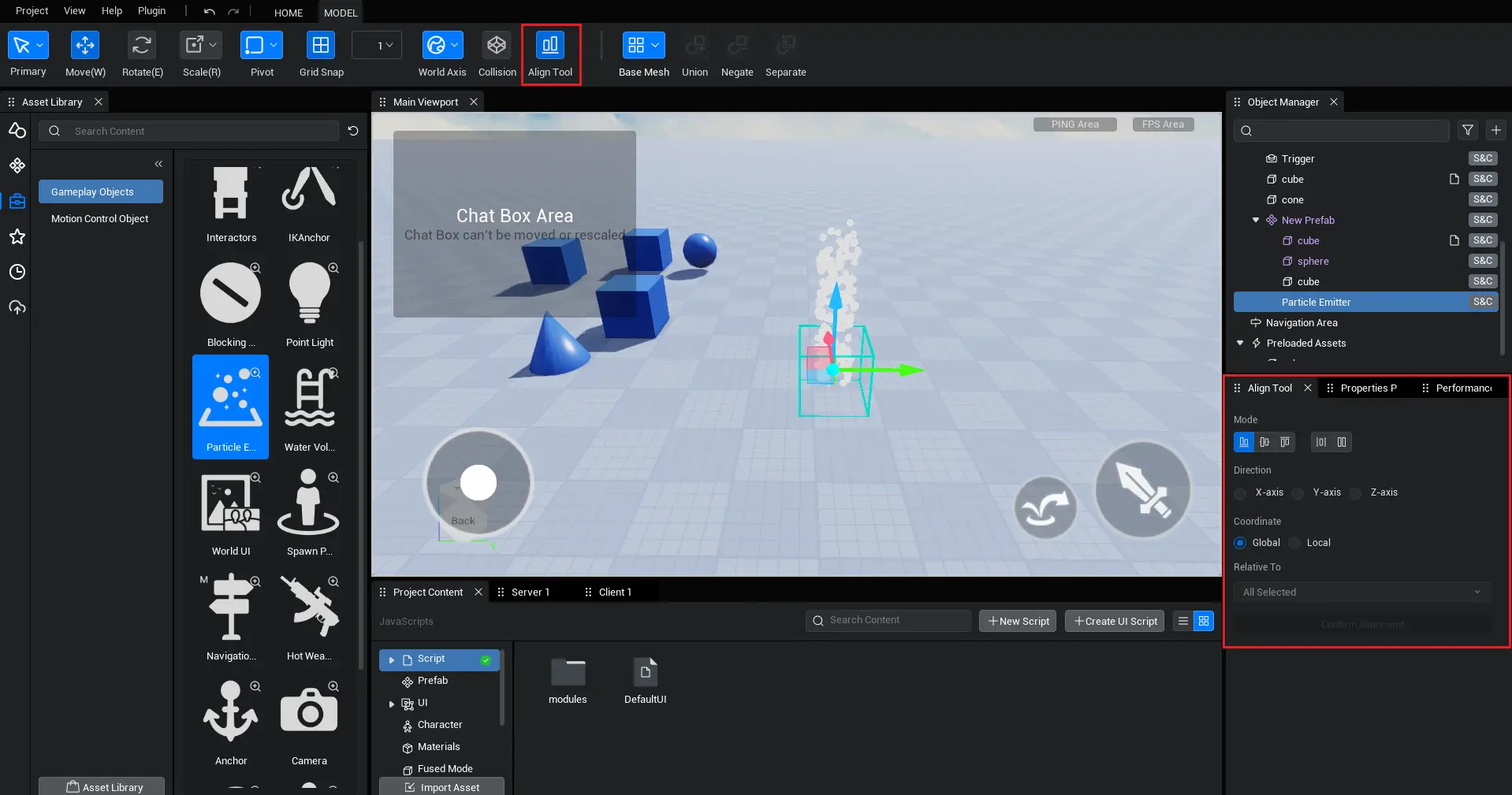This screenshot has width=1512, height=795.
Task: Open the modules folder
Action: [x=568, y=682]
